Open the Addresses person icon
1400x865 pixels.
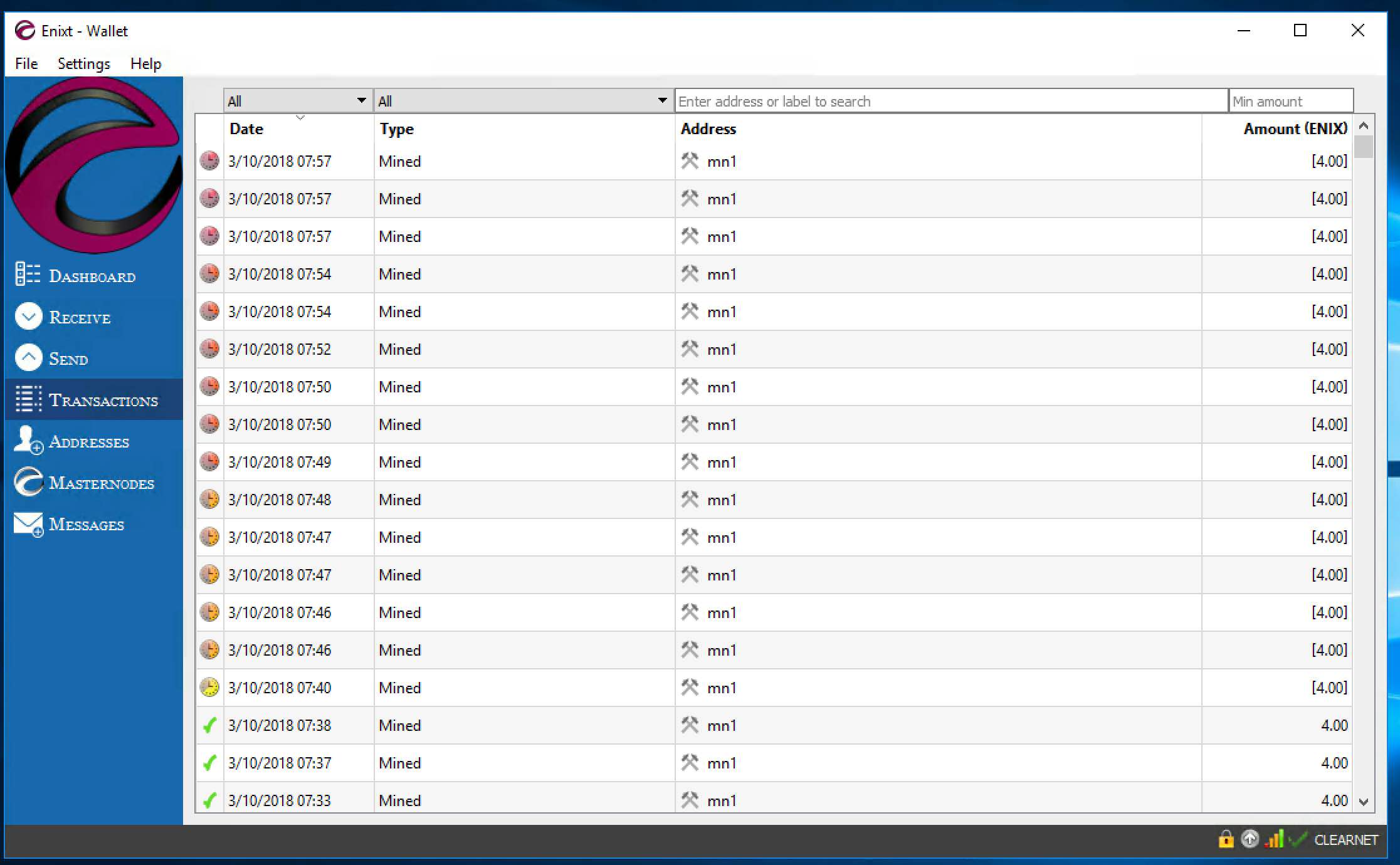28,440
